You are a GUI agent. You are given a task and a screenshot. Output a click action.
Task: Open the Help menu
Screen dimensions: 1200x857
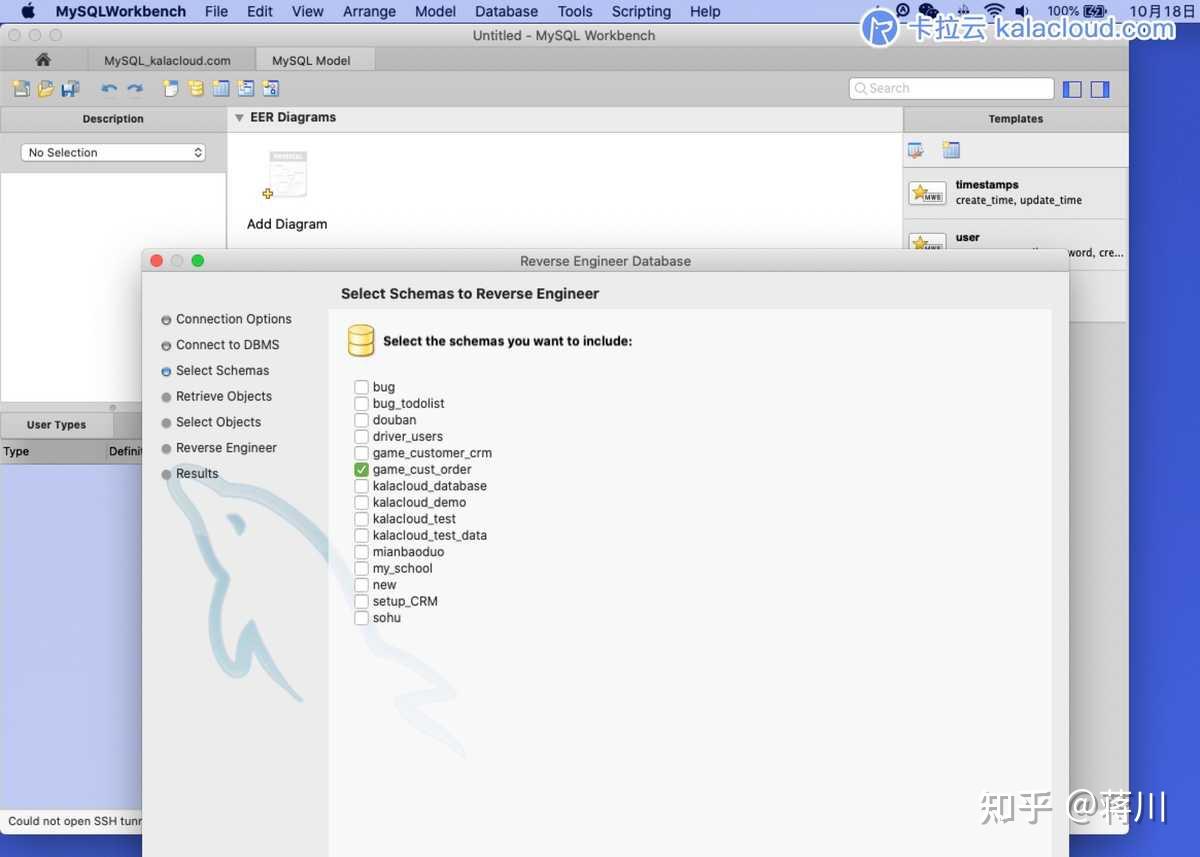click(x=705, y=11)
